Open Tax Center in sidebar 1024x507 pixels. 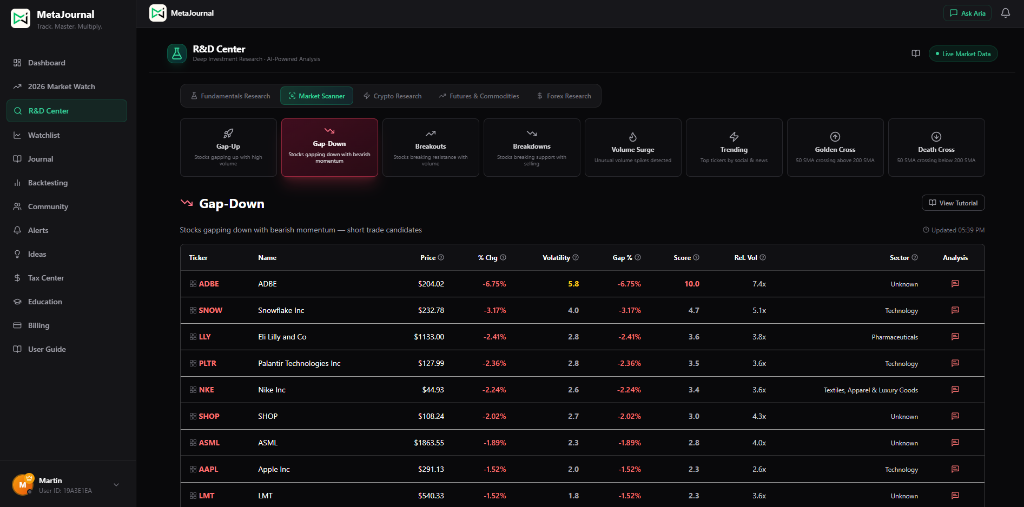67,278
